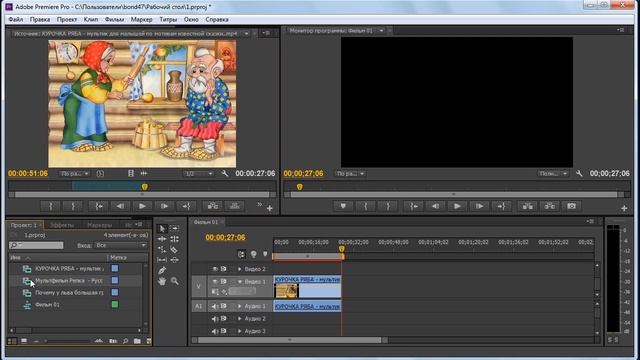Select the Ripple Edit tool
This screenshot has width=640, height=360.
click(x=162, y=239)
